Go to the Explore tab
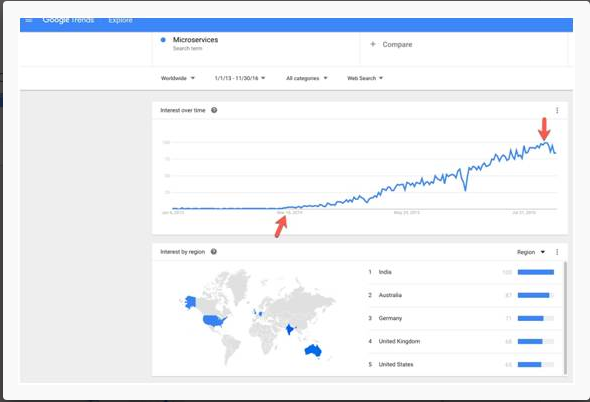 (x=120, y=20)
